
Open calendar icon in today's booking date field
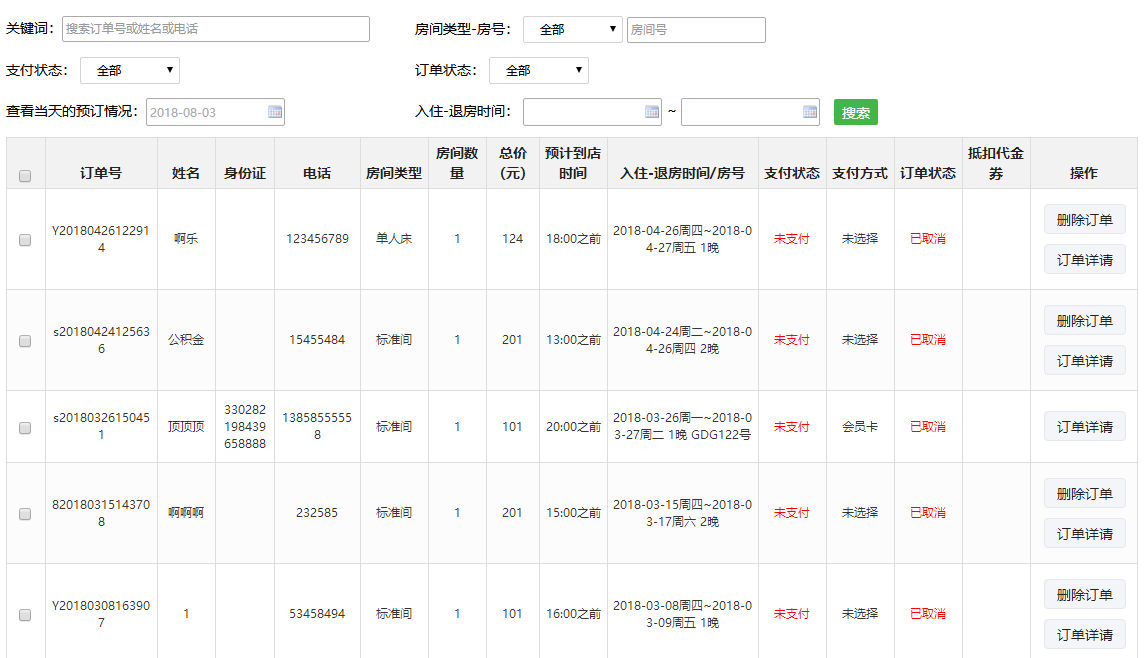[x=275, y=112]
